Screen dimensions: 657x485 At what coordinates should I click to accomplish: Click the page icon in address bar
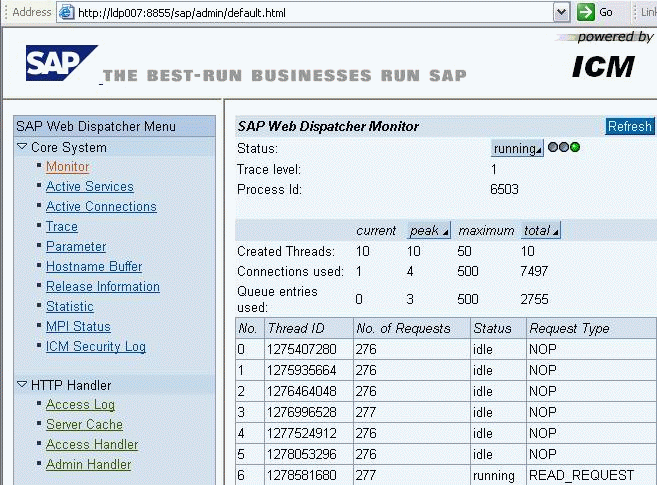click(67, 12)
